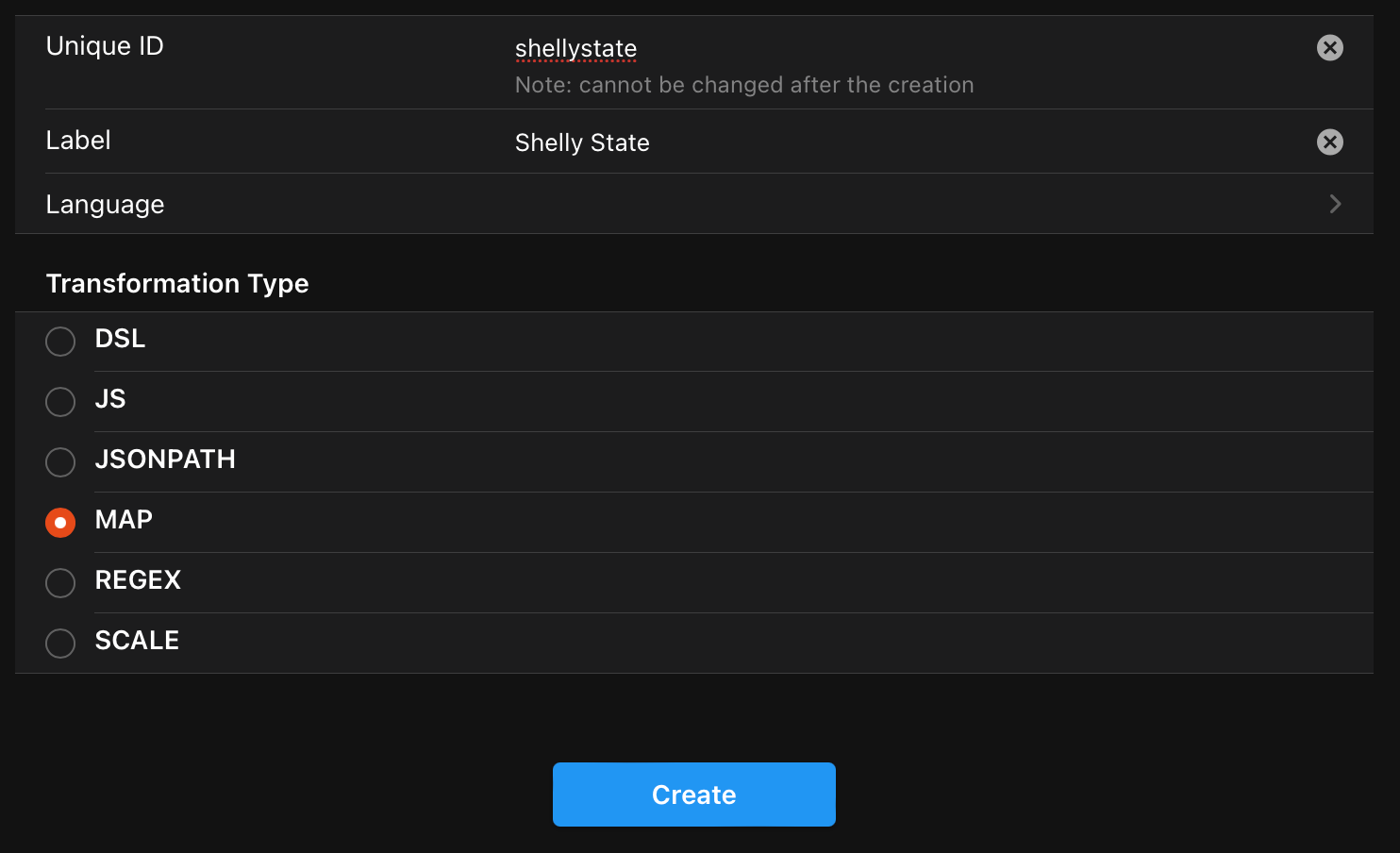
Task: Click the SCALE option text
Action: click(x=137, y=641)
